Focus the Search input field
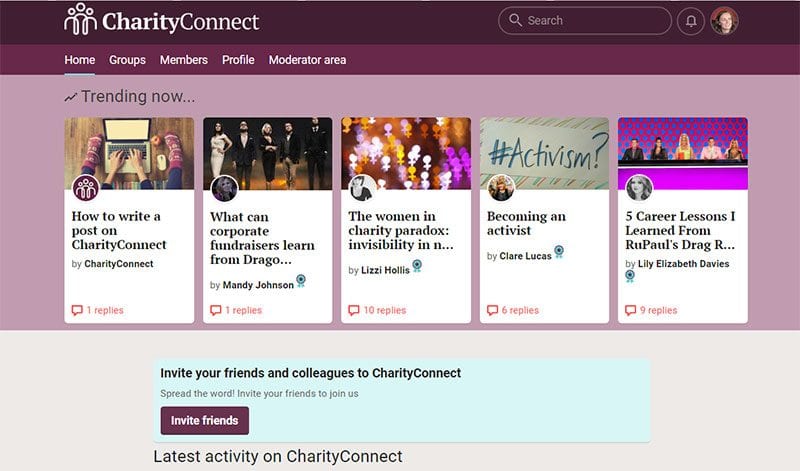The width and height of the screenshot is (800, 471). [x=590, y=21]
